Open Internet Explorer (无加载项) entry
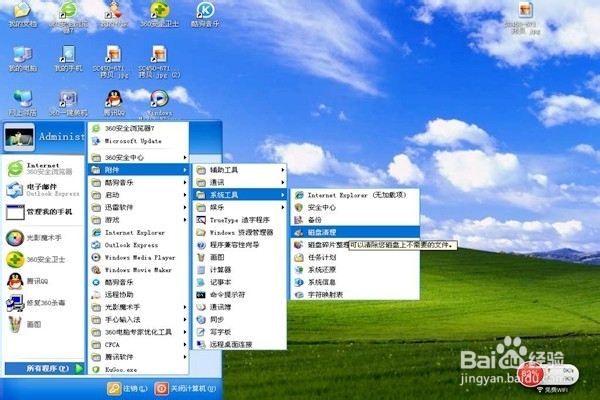Screen dimensions: 600x400 pos(355,195)
